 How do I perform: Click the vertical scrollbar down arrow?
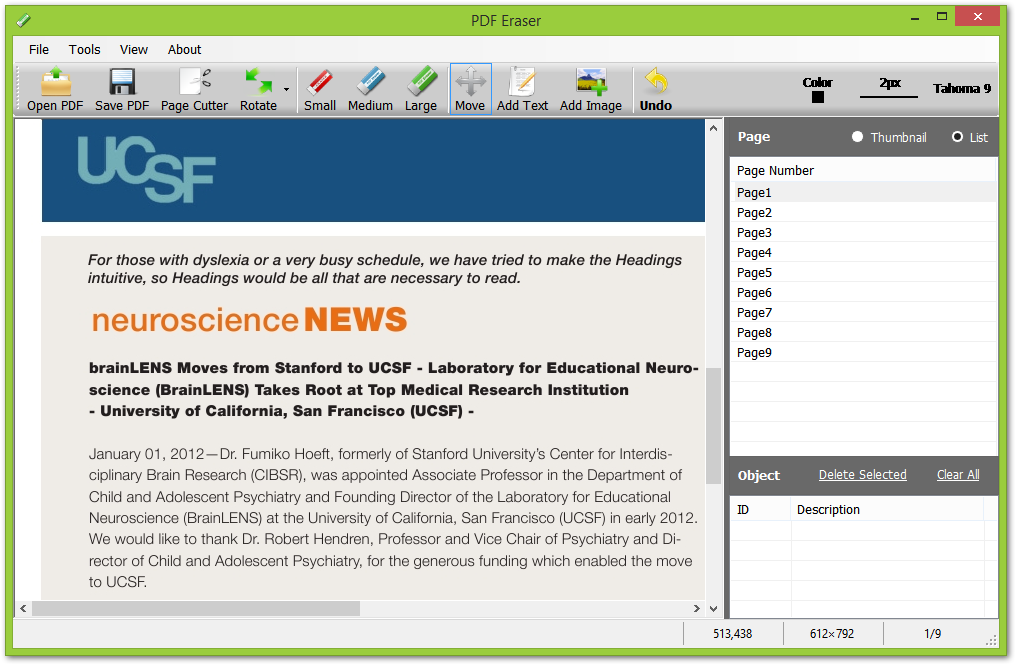tap(713, 609)
